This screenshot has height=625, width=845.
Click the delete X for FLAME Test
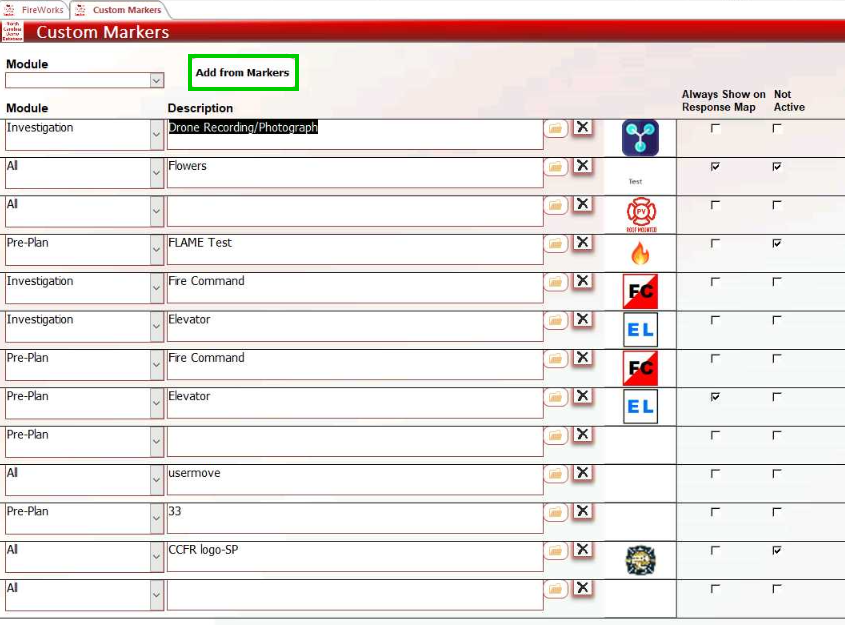pos(582,243)
